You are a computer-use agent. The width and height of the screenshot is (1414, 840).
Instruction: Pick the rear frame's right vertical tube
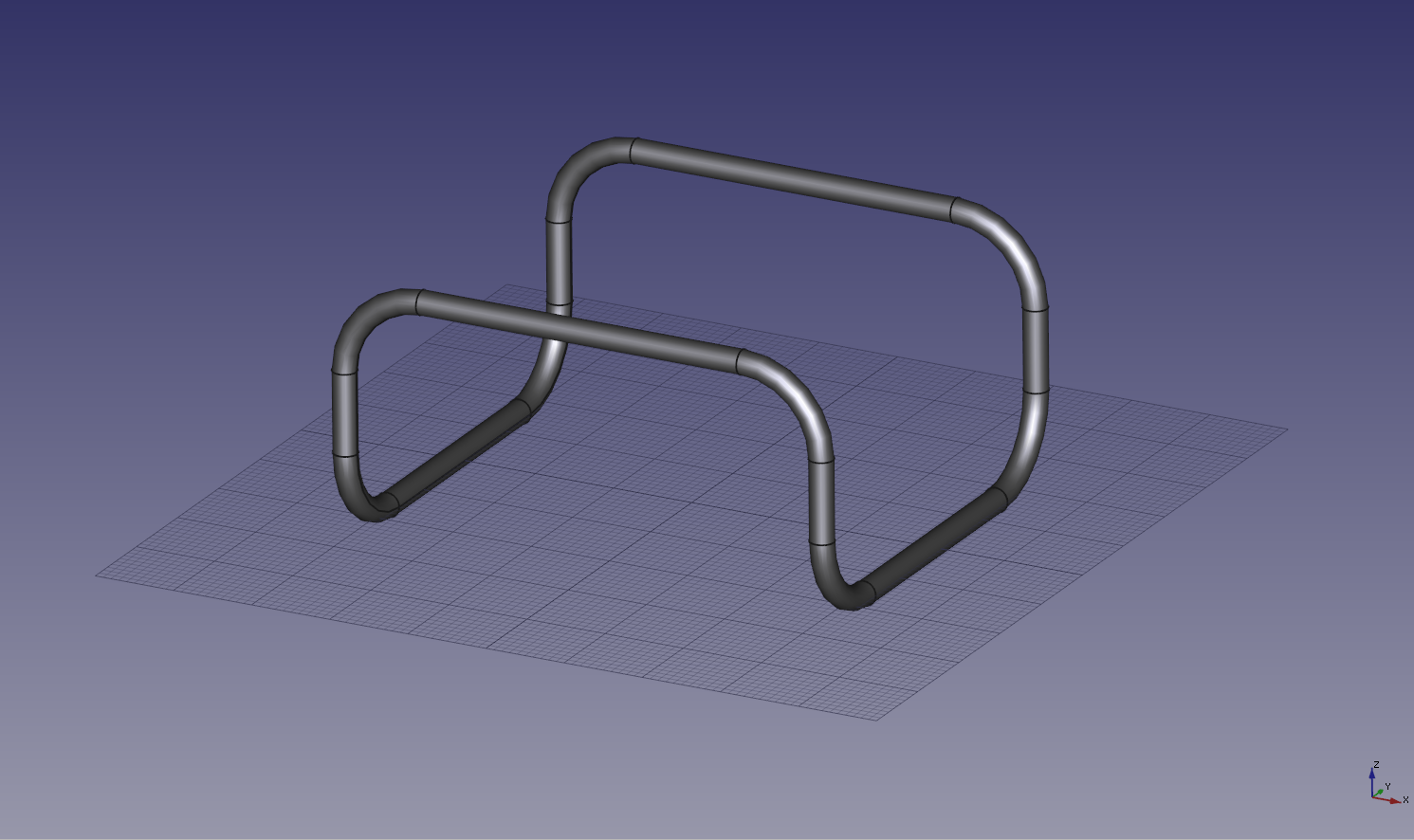pyautogui.click(x=1036, y=351)
